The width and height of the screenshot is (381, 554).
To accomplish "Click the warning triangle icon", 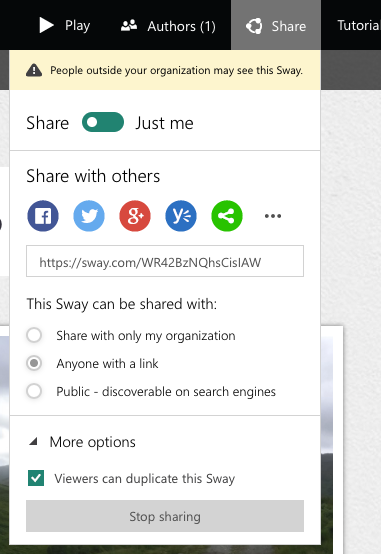I will [34, 70].
